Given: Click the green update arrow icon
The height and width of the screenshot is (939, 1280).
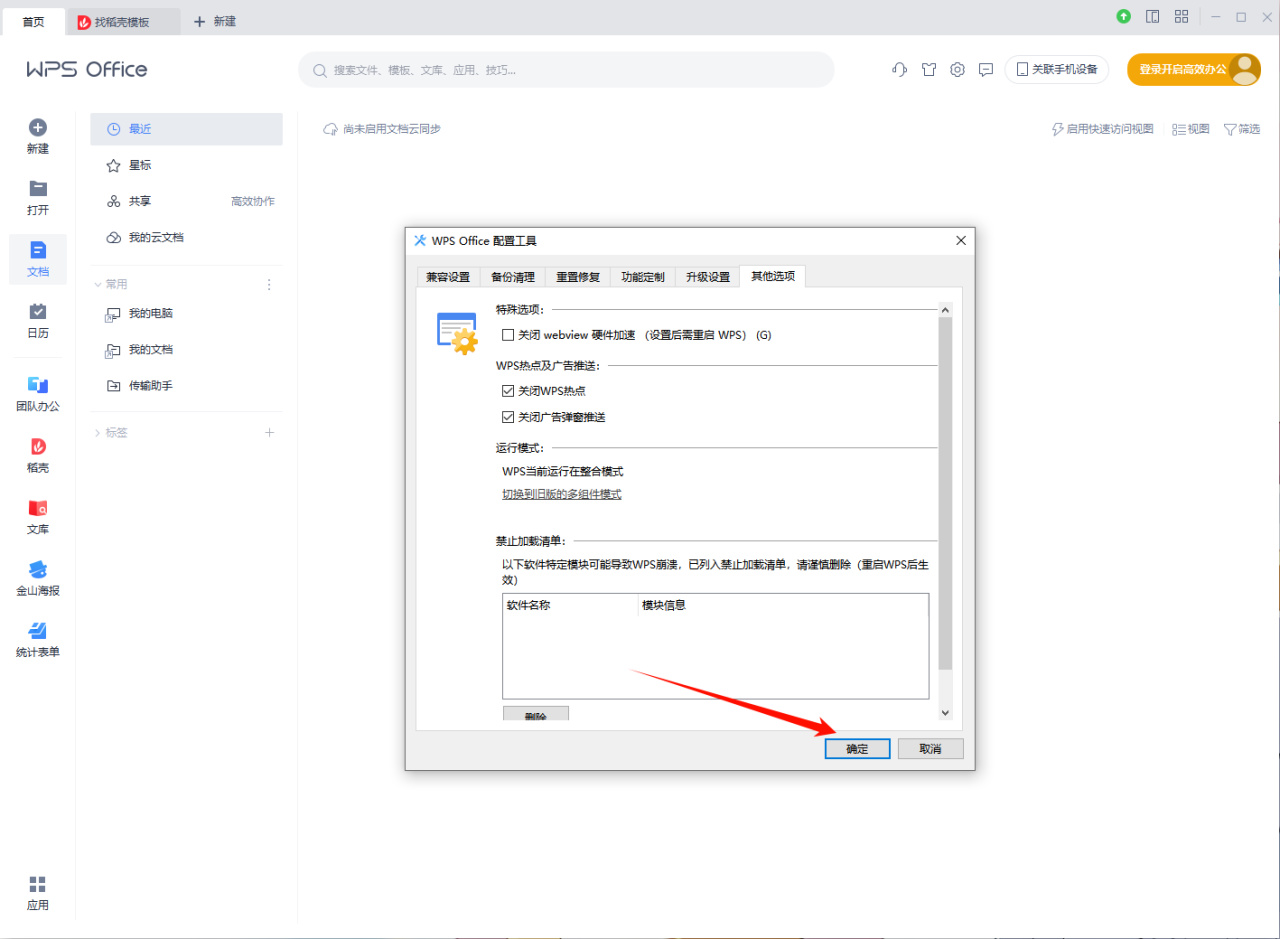Looking at the screenshot, I should [x=1124, y=17].
